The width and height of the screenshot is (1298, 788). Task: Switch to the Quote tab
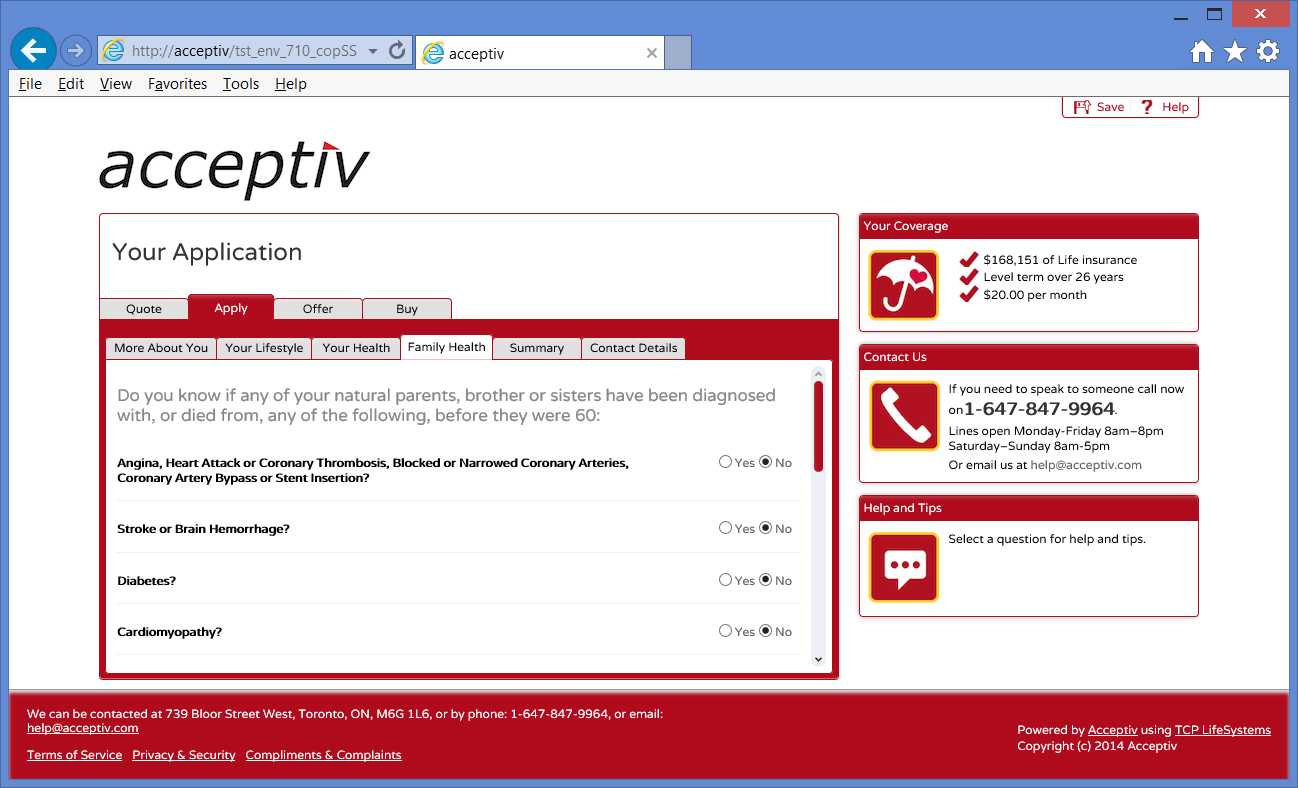tap(144, 309)
